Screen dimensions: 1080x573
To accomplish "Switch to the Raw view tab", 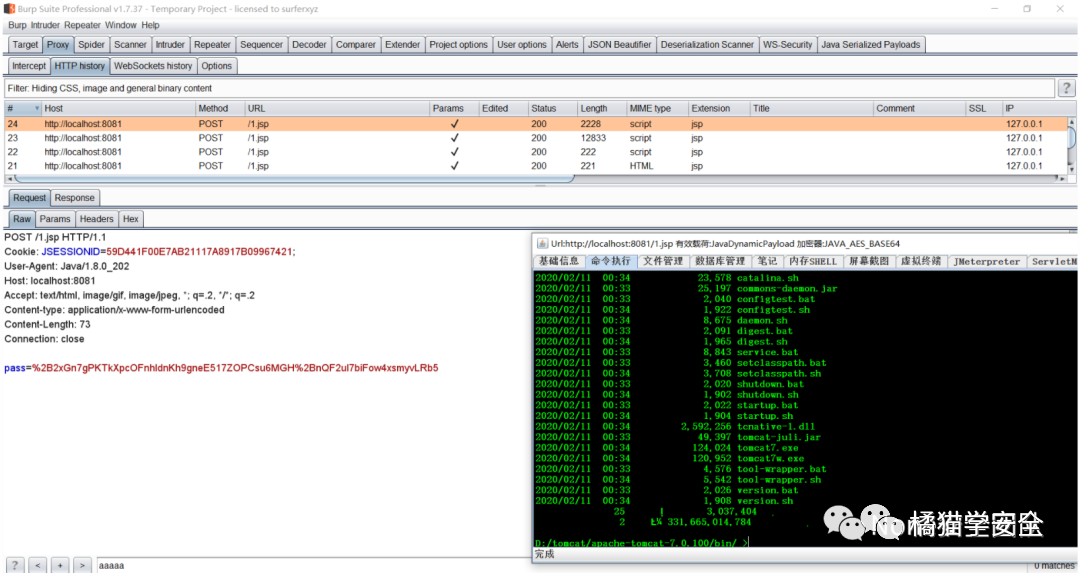I will (22, 219).
